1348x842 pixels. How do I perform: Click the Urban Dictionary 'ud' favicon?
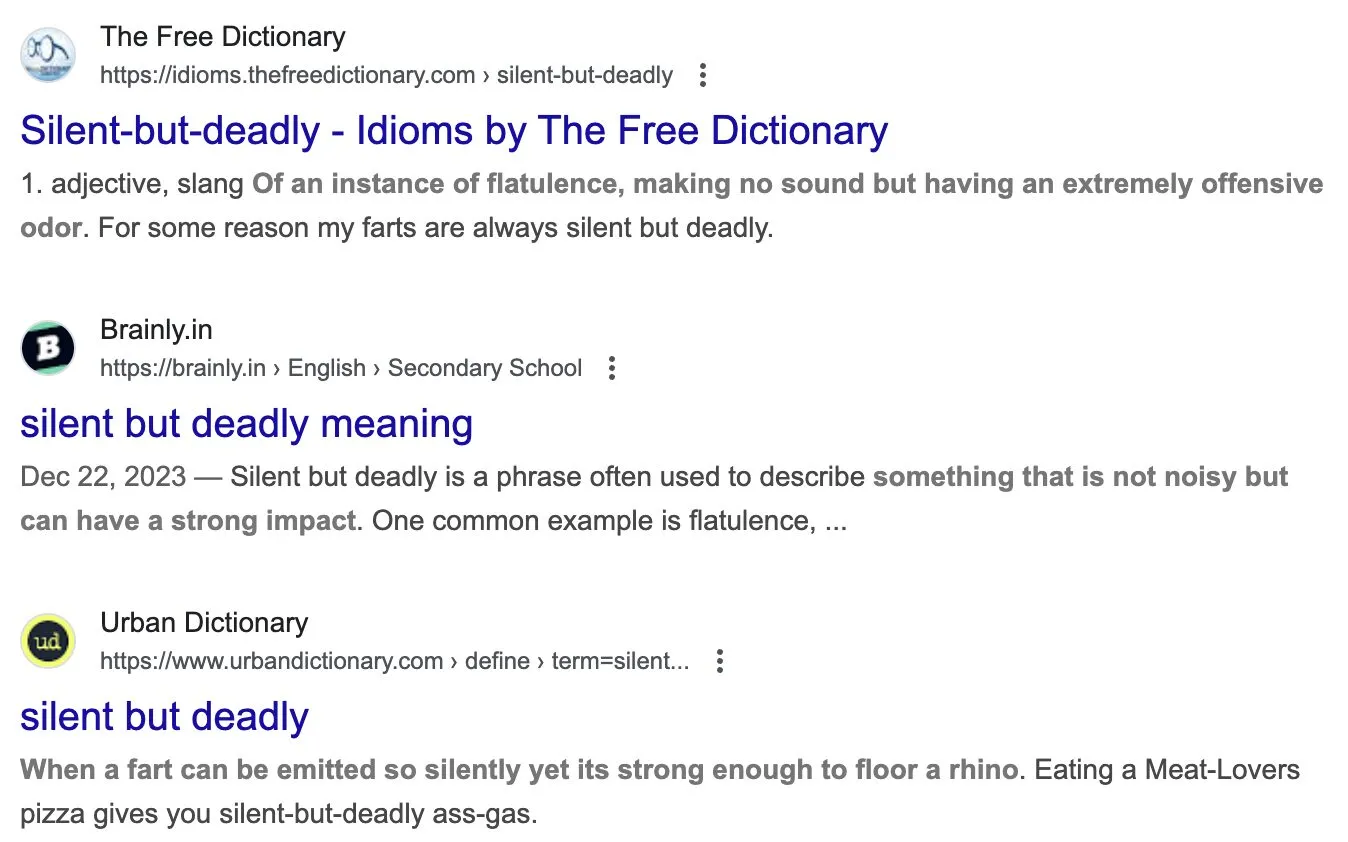48,641
